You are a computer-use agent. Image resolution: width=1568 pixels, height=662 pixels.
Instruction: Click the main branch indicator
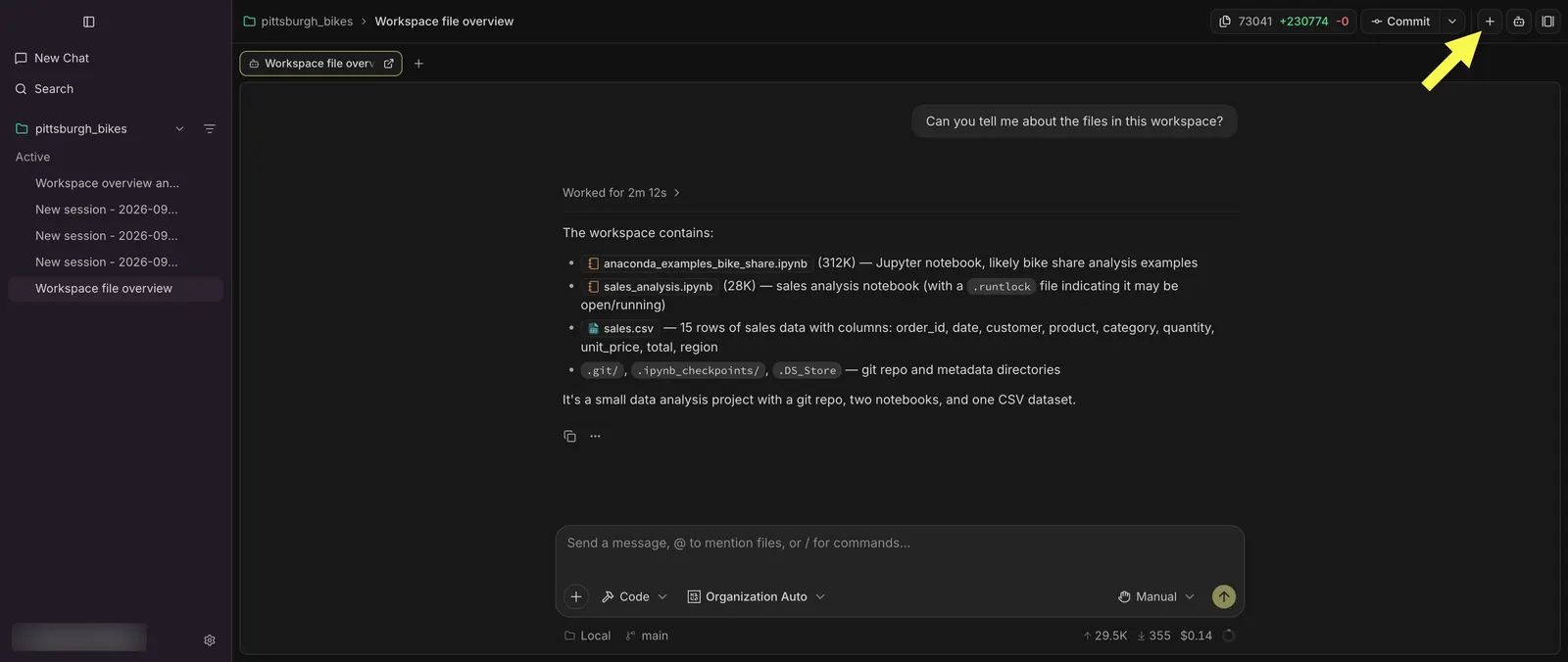coord(647,636)
